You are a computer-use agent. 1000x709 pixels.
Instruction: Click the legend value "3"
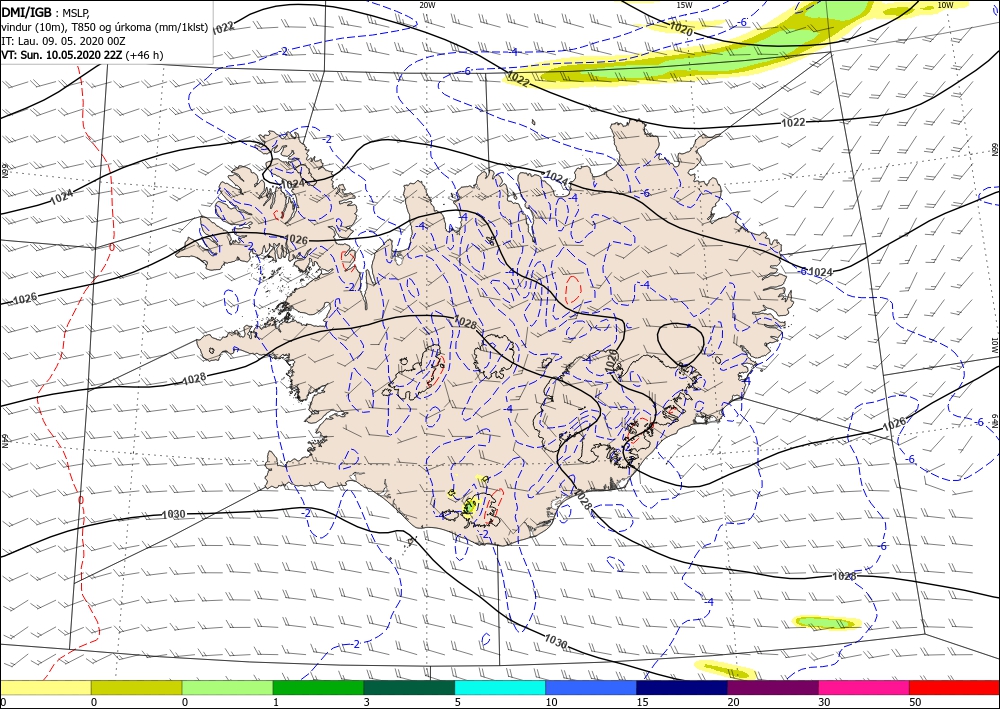[x=367, y=702]
